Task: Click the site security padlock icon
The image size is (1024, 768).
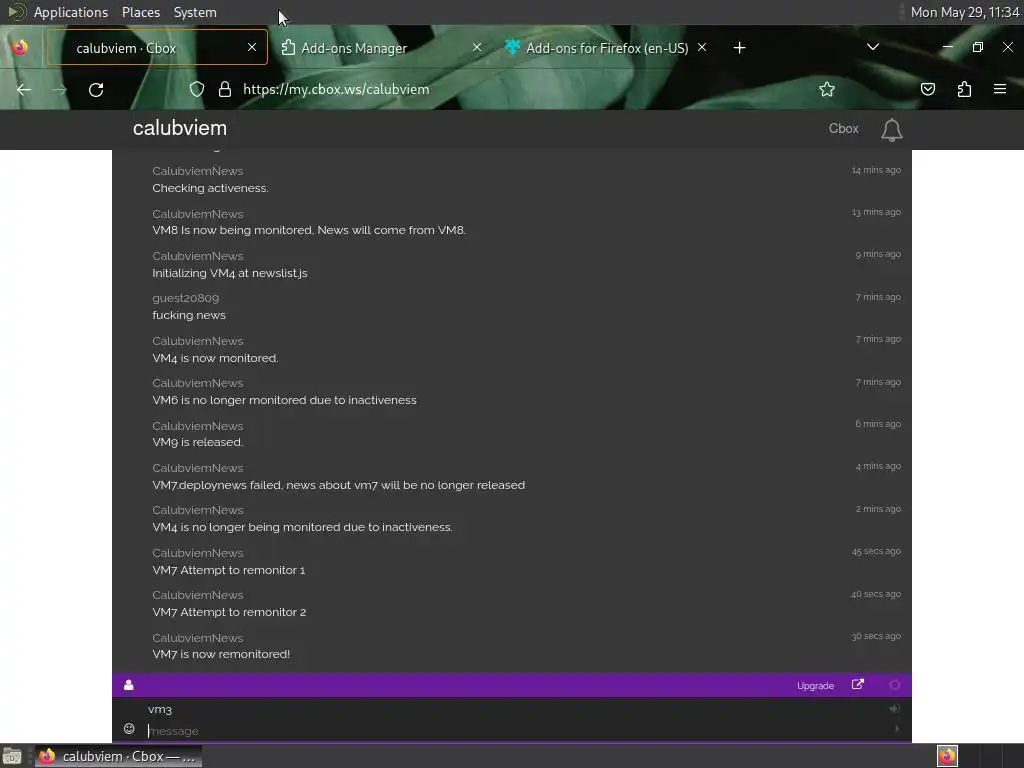Action: (x=225, y=89)
